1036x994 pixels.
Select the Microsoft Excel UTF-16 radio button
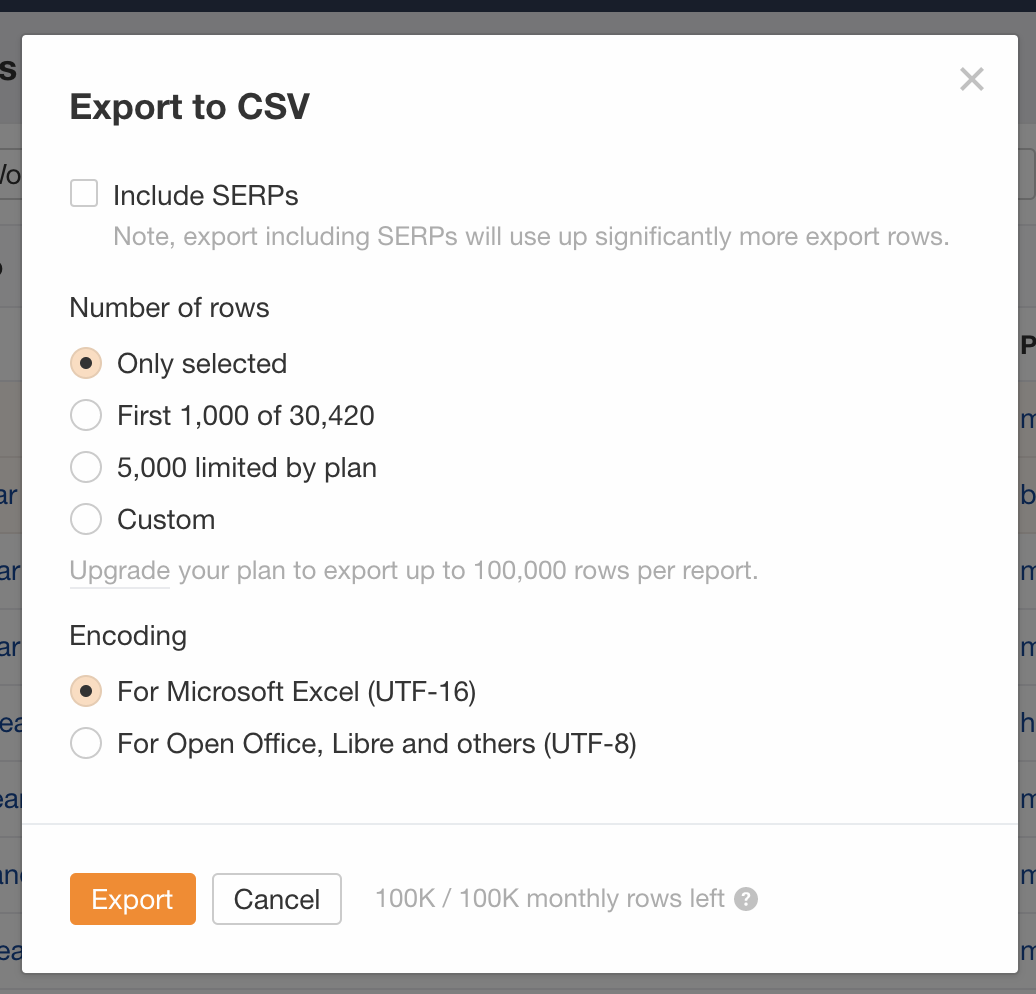(x=86, y=691)
